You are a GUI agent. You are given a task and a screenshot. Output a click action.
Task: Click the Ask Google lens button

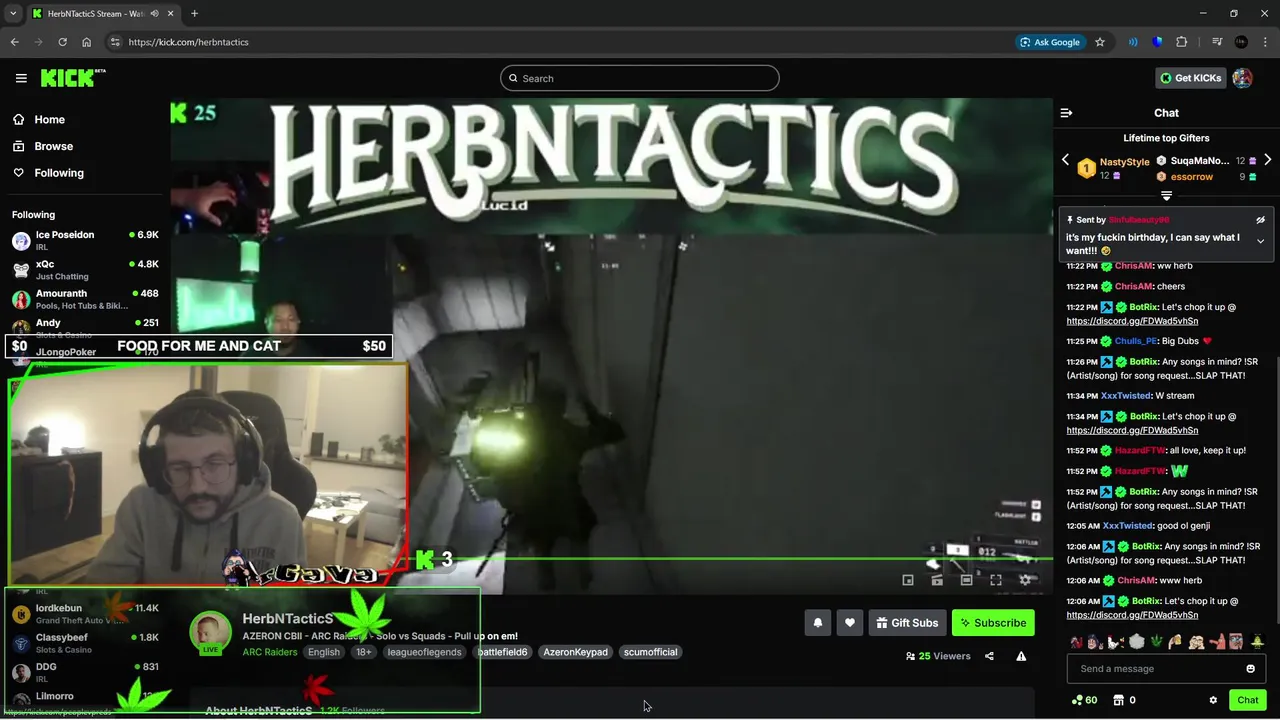[1049, 42]
